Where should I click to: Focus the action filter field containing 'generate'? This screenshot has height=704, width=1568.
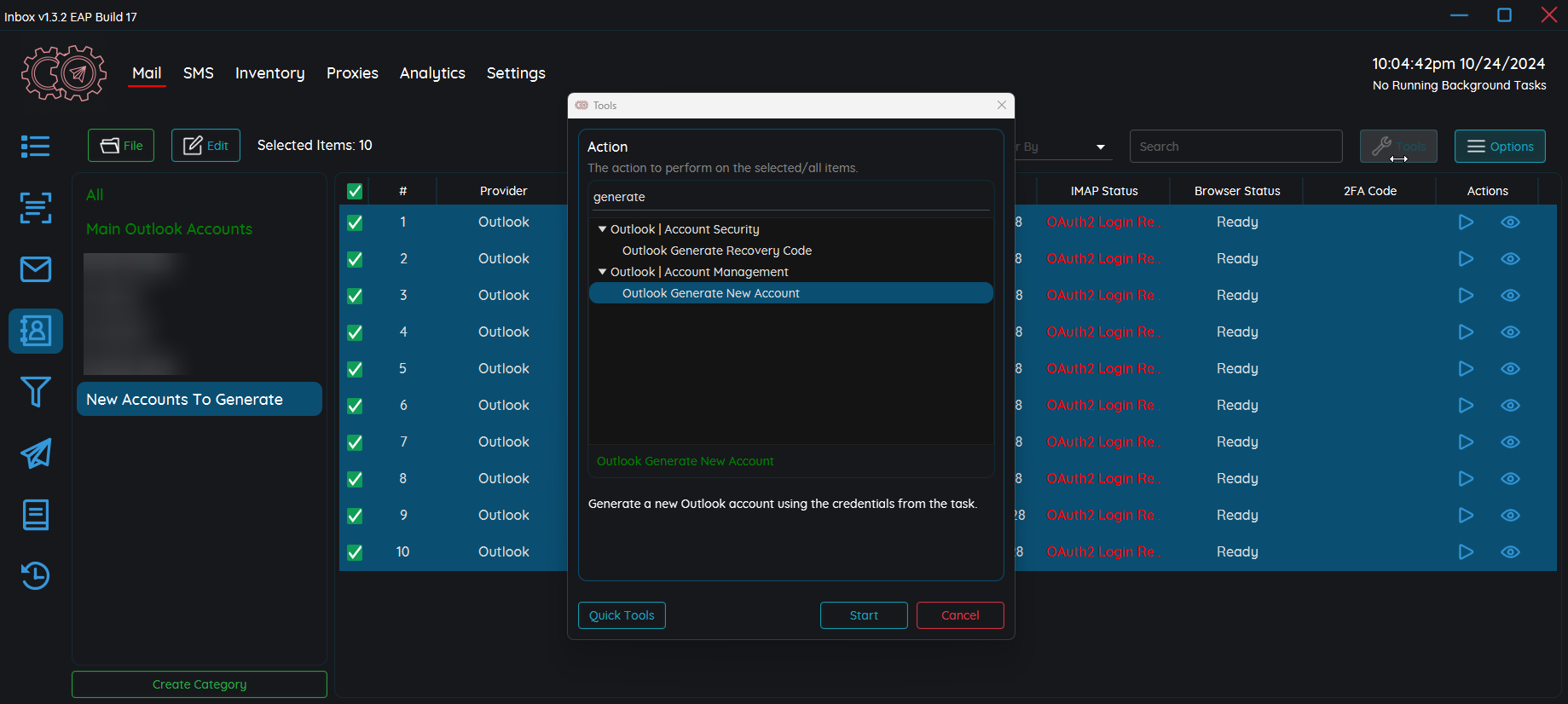coord(790,197)
